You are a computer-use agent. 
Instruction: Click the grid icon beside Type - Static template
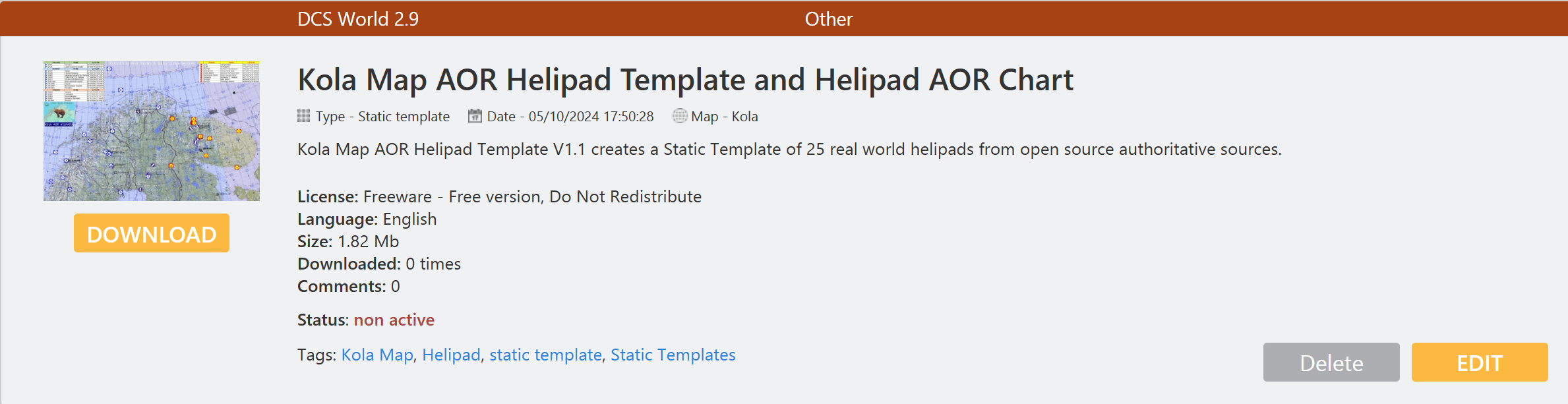(303, 116)
